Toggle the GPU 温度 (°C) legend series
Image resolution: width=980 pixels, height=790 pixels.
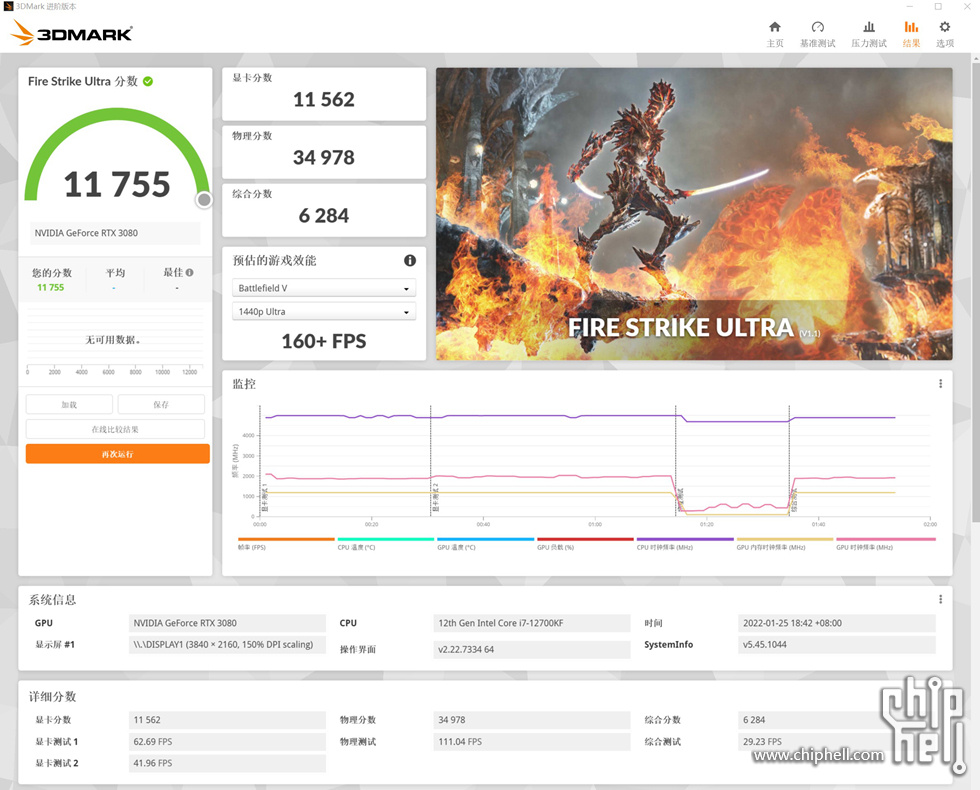click(486, 543)
